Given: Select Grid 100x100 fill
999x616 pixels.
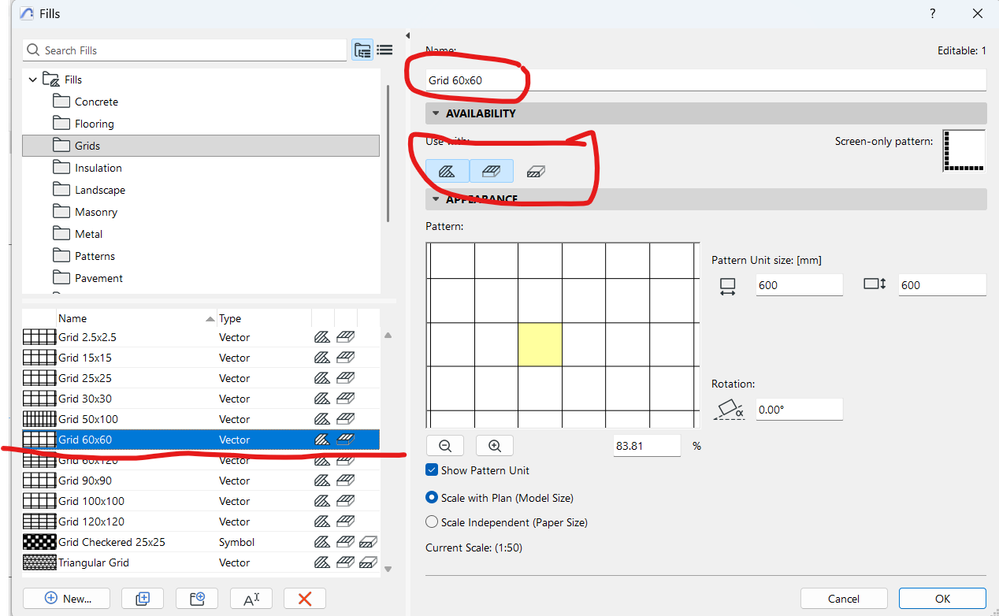Looking at the screenshot, I should pos(201,501).
